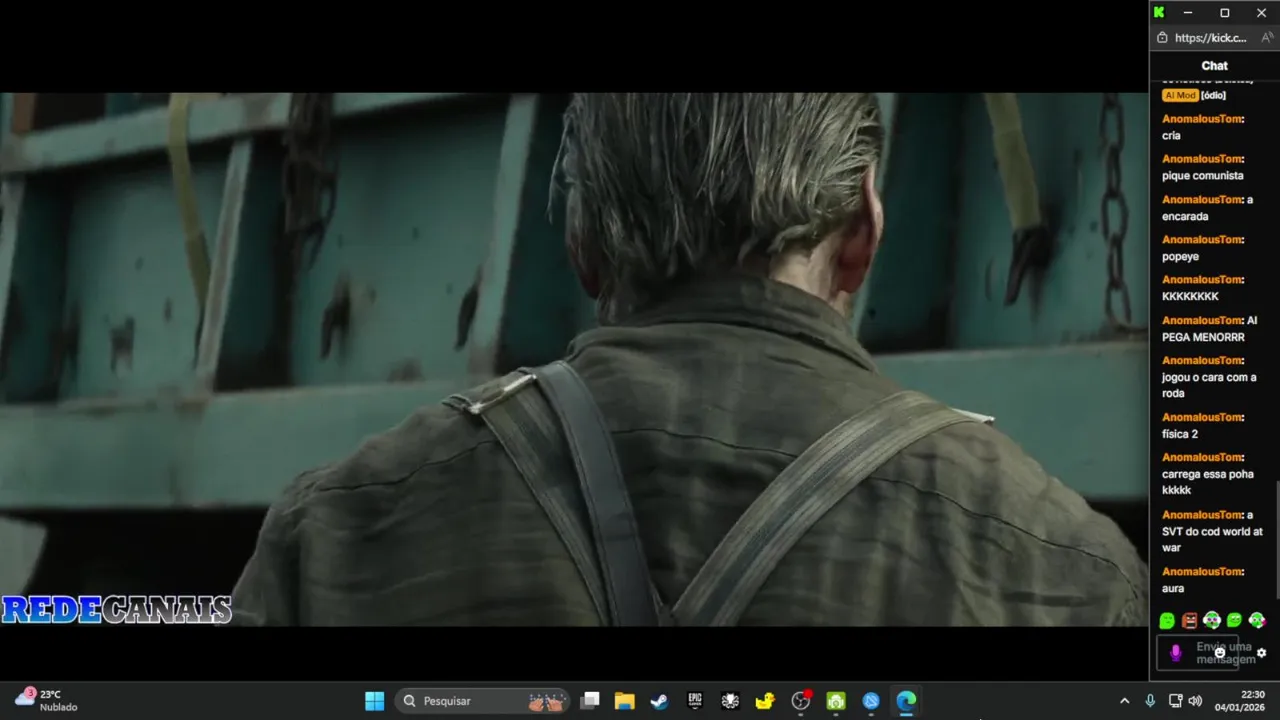Click the 'KKKKKKKK' chat message
Screen dimensions: 1280x720
click(1190, 297)
